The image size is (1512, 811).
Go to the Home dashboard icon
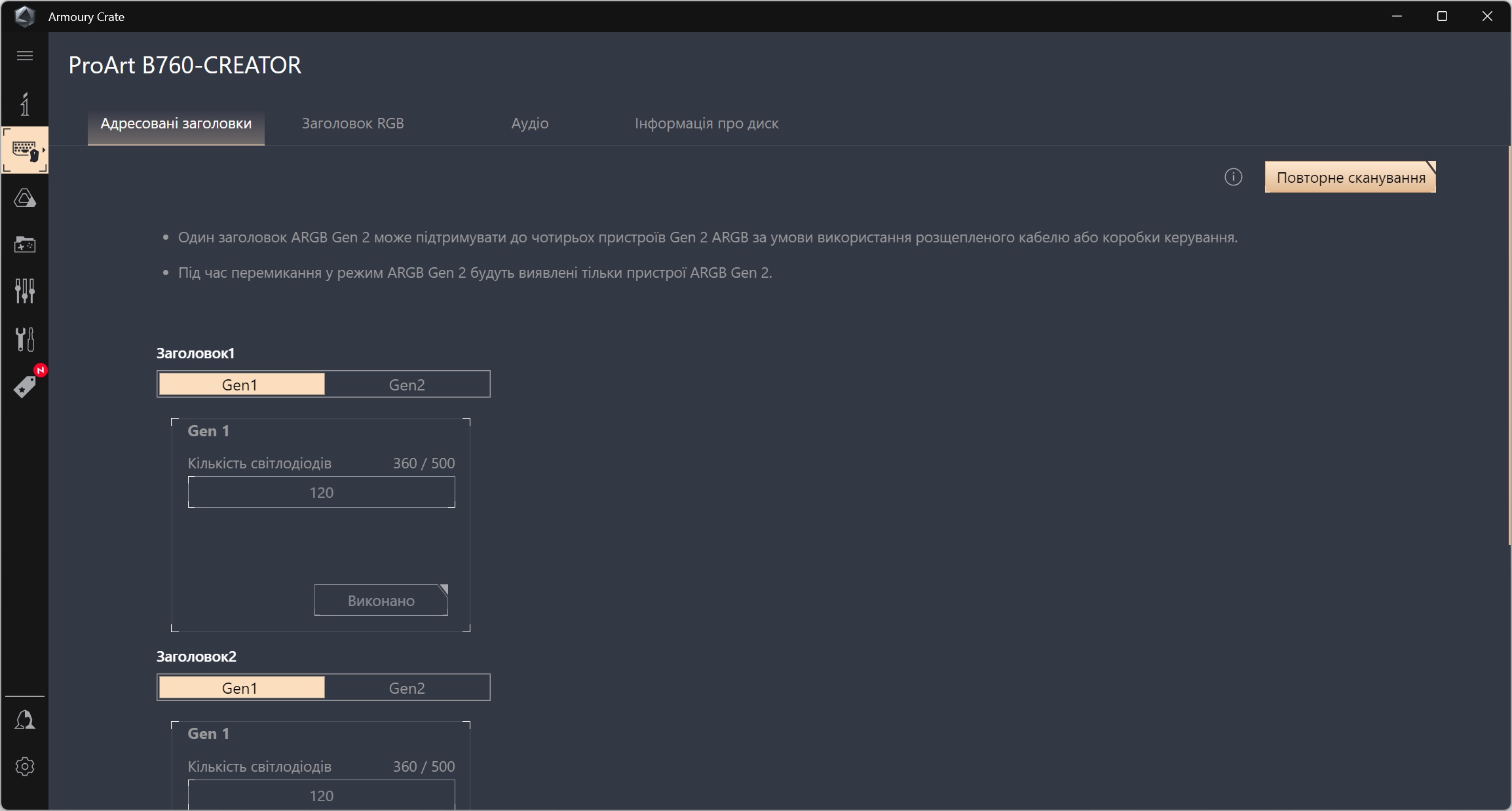pos(25,104)
